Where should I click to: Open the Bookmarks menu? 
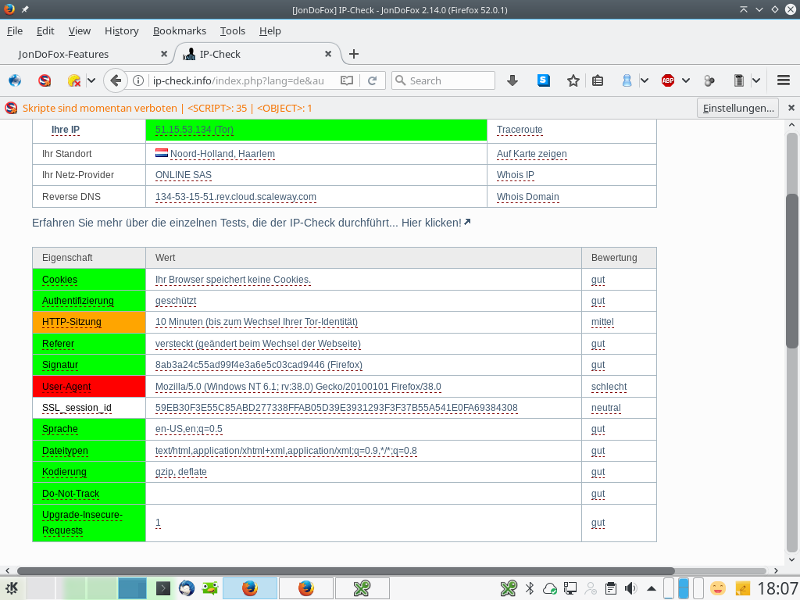180,31
